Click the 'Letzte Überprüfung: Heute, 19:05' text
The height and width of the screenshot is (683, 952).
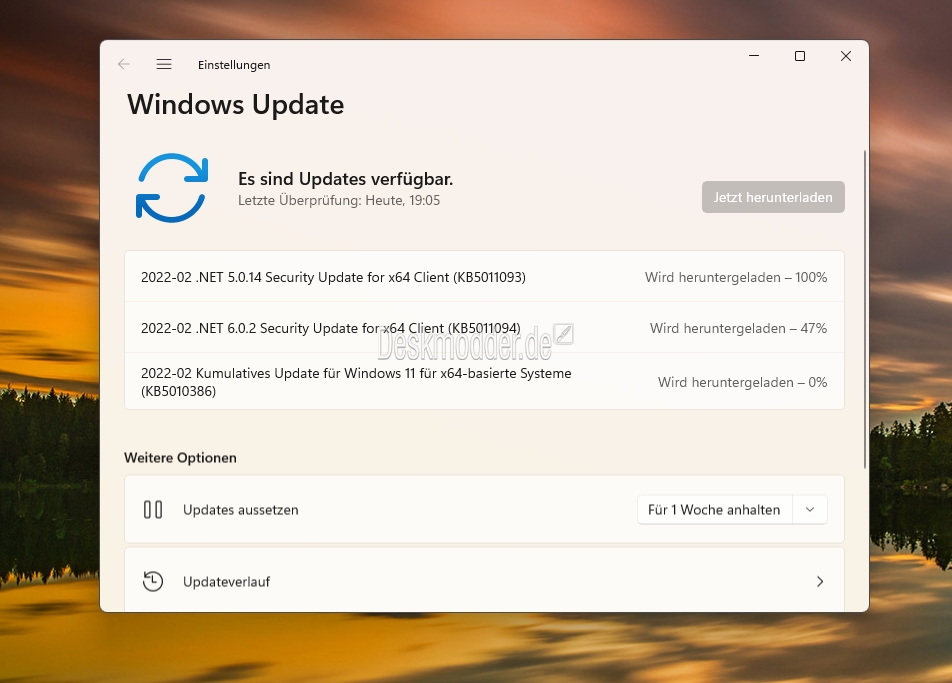(339, 200)
